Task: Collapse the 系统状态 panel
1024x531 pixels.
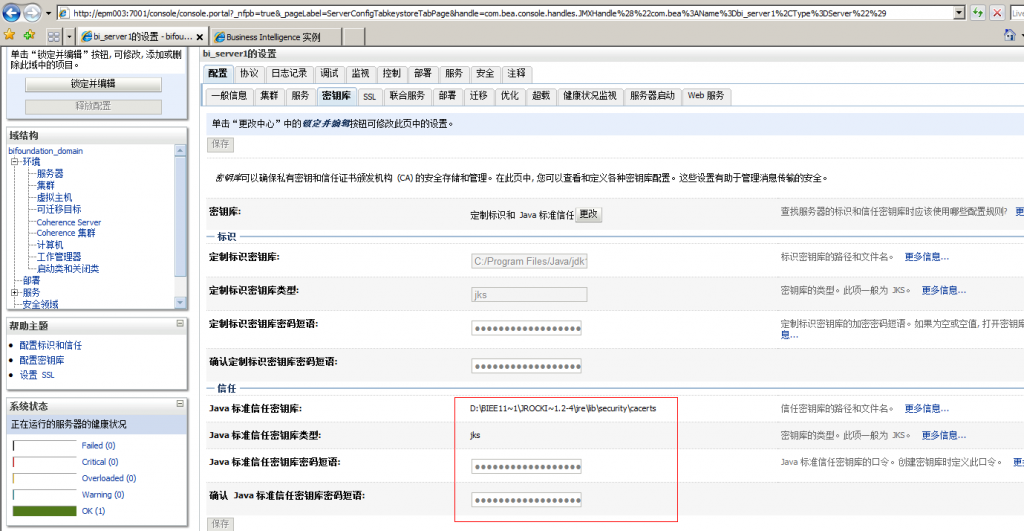Action: 180,404
